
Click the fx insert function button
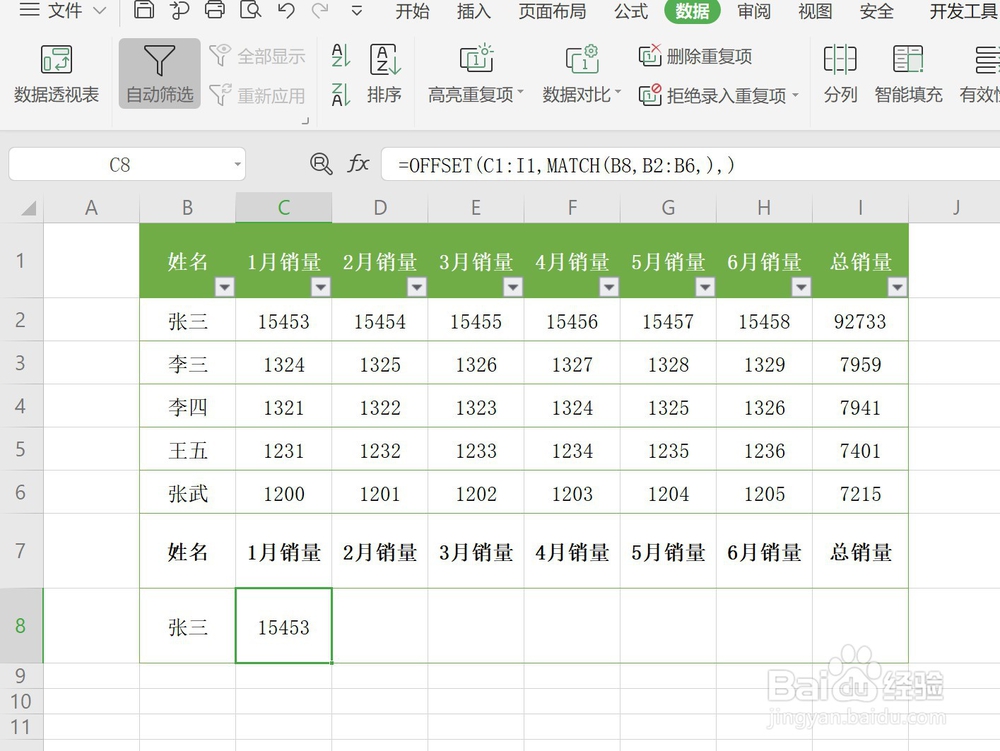click(x=358, y=164)
